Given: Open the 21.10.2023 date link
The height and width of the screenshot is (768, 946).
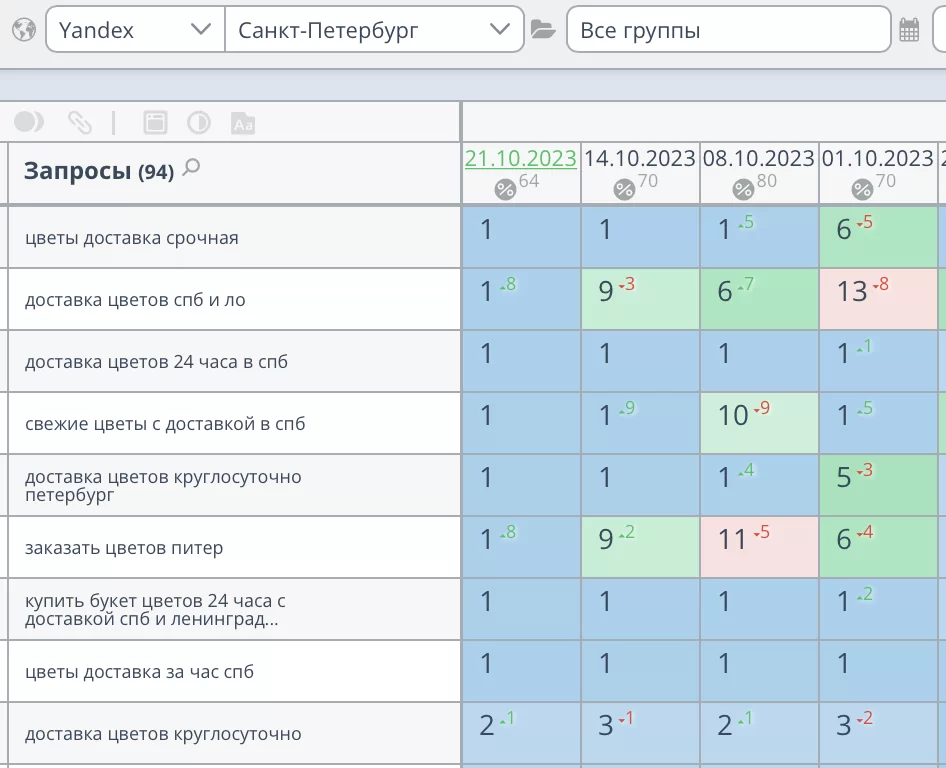Looking at the screenshot, I should [x=520, y=158].
